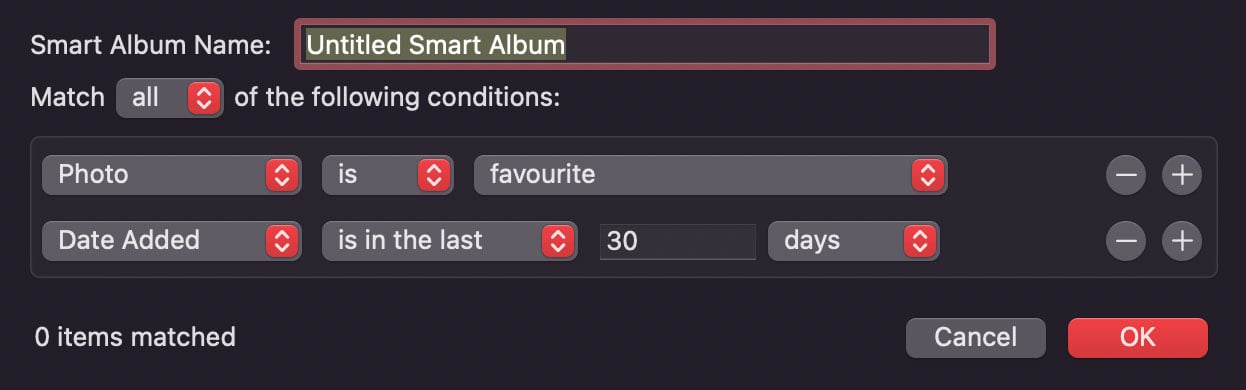Open the 'is' operator dropdown
Image resolution: width=1246 pixels, height=390 pixels.
[x=387, y=175]
